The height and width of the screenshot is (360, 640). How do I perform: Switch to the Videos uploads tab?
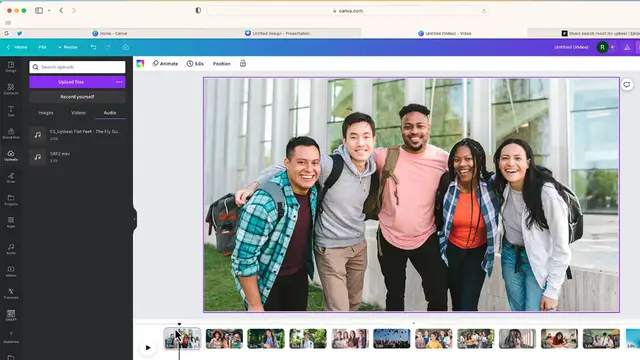click(x=78, y=113)
